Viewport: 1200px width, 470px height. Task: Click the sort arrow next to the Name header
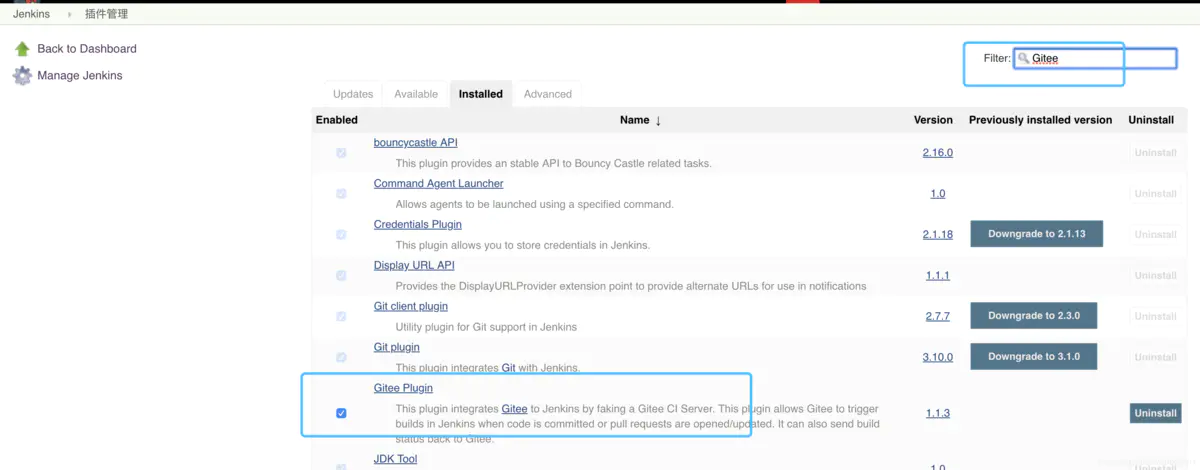pyautogui.click(x=658, y=120)
